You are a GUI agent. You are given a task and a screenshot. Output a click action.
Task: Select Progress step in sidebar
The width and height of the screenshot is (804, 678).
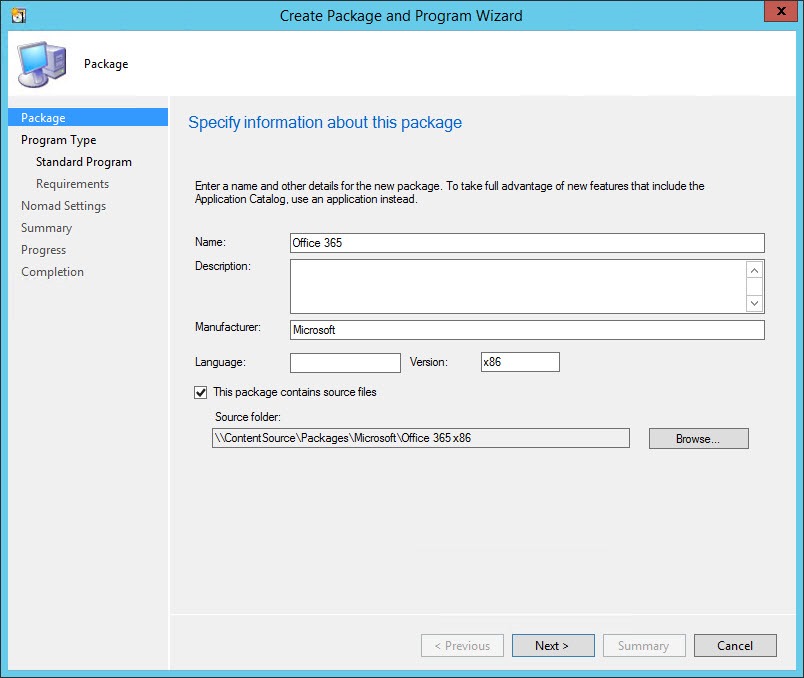pos(43,250)
